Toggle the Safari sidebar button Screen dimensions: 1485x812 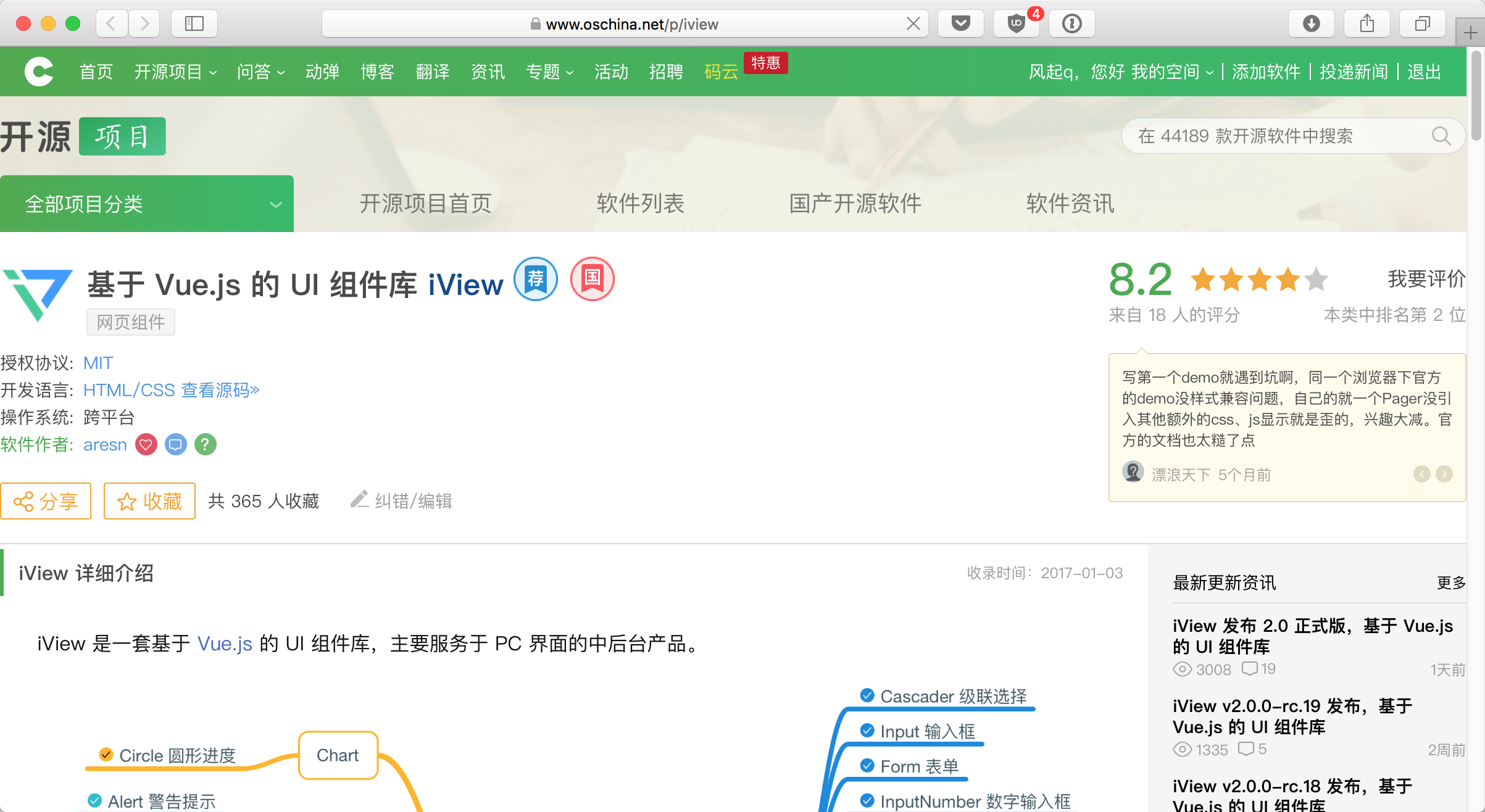click(194, 24)
